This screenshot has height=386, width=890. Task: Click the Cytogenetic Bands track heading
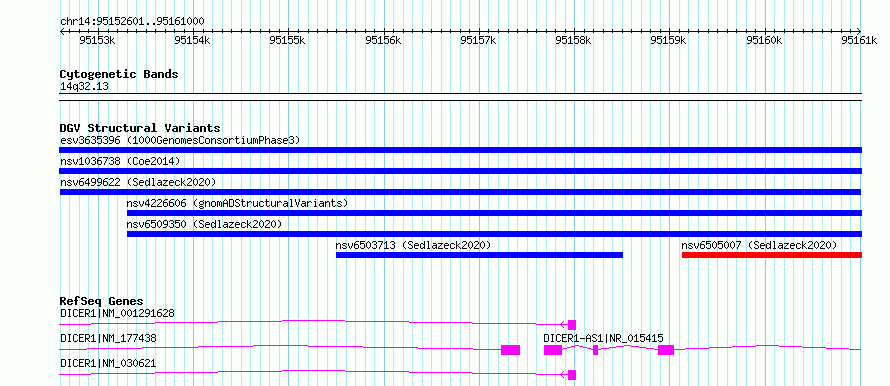(x=119, y=74)
